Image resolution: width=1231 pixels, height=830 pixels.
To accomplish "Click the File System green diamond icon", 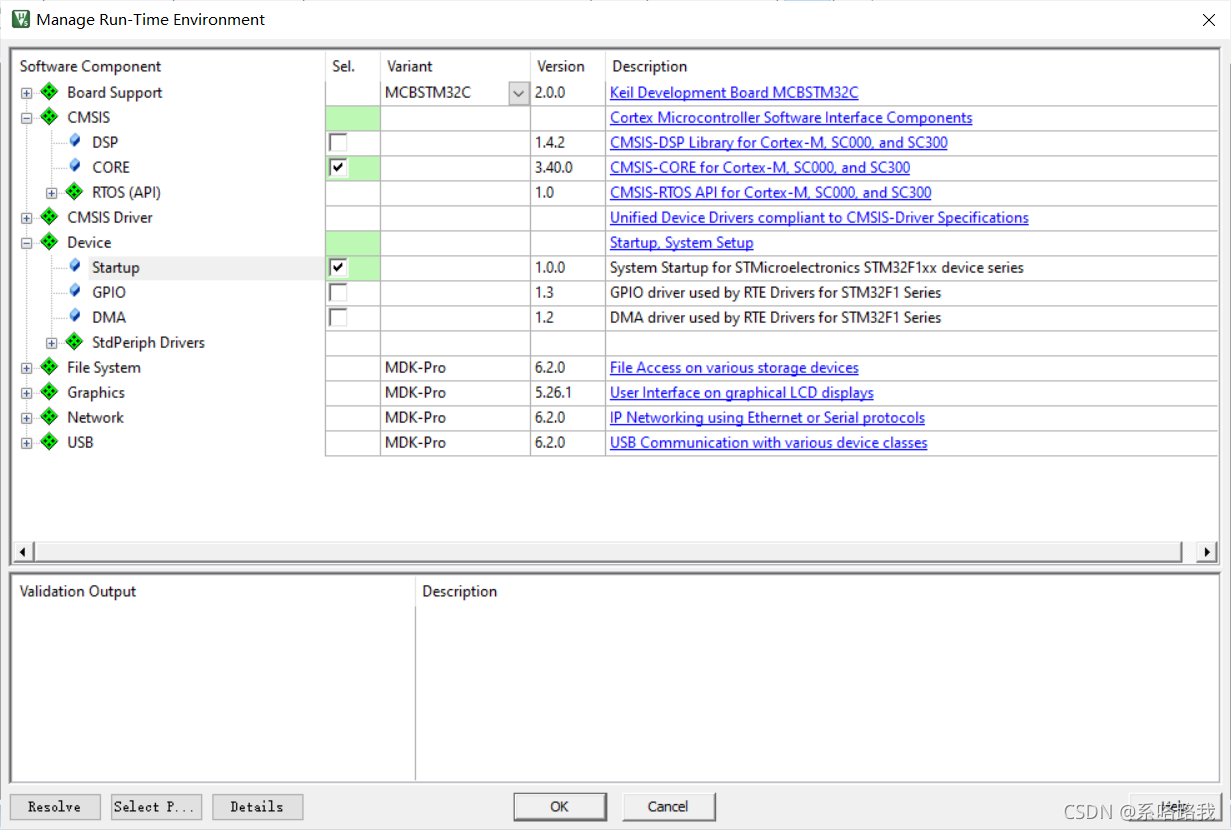I will 49,367.
